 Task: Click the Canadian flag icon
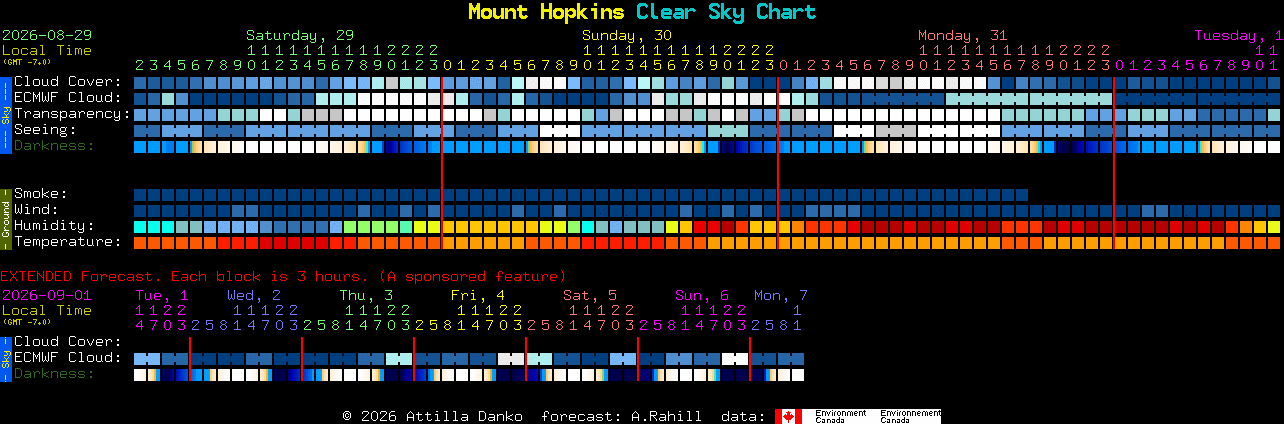coord(788,416)
